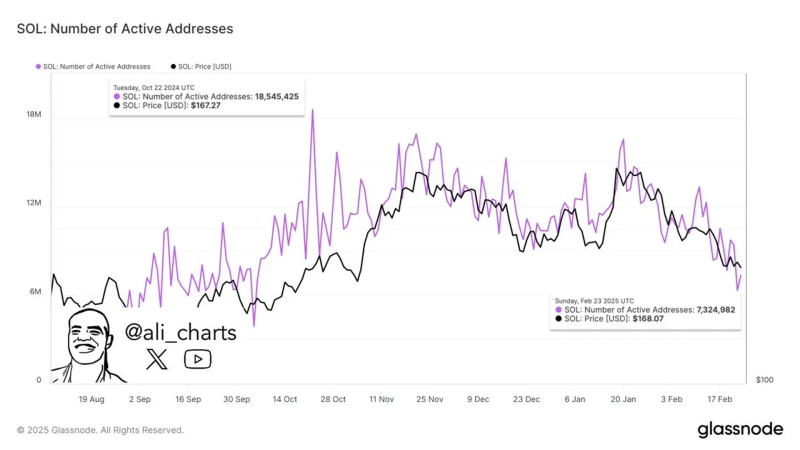Click the troll face avatar image

(x=88, y=346)
